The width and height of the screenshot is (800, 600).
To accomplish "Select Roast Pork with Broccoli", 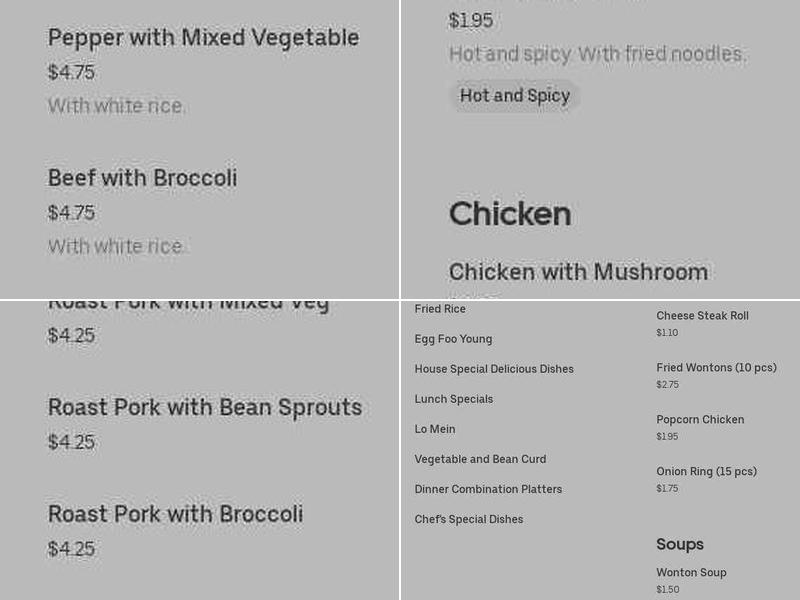I will point(176,514).
